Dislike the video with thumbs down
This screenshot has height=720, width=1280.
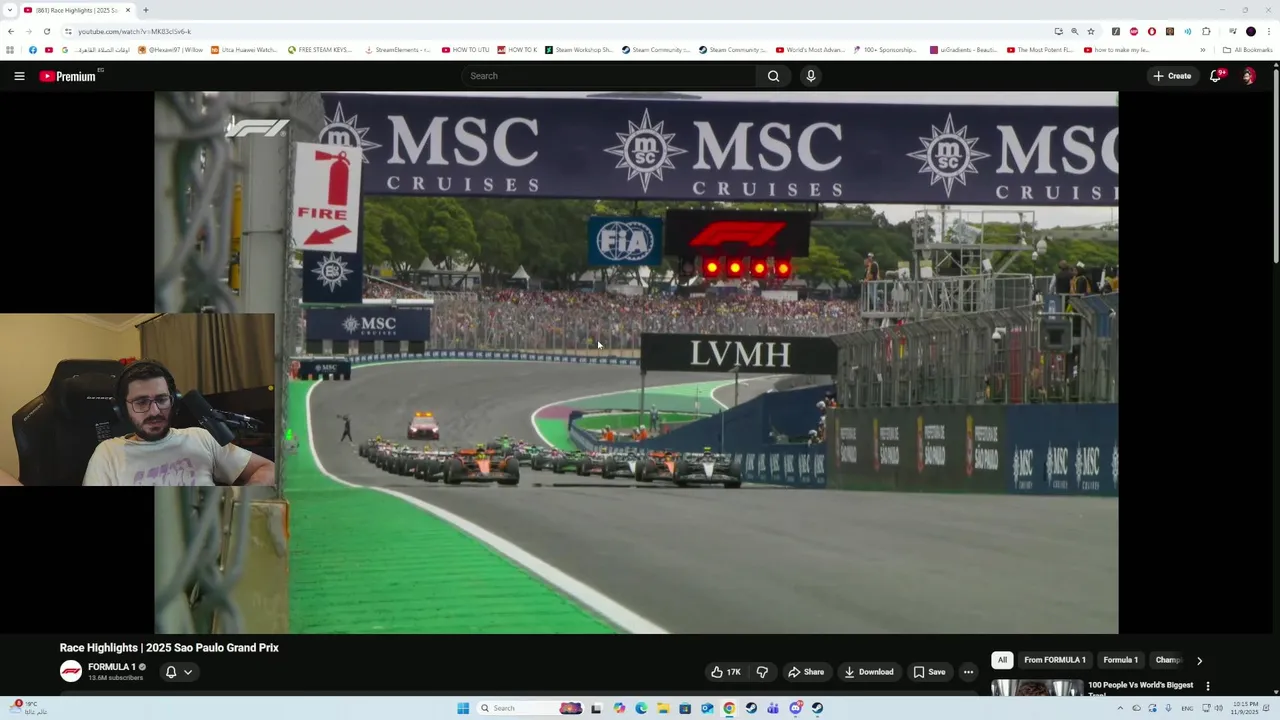(x=762, y=672)
